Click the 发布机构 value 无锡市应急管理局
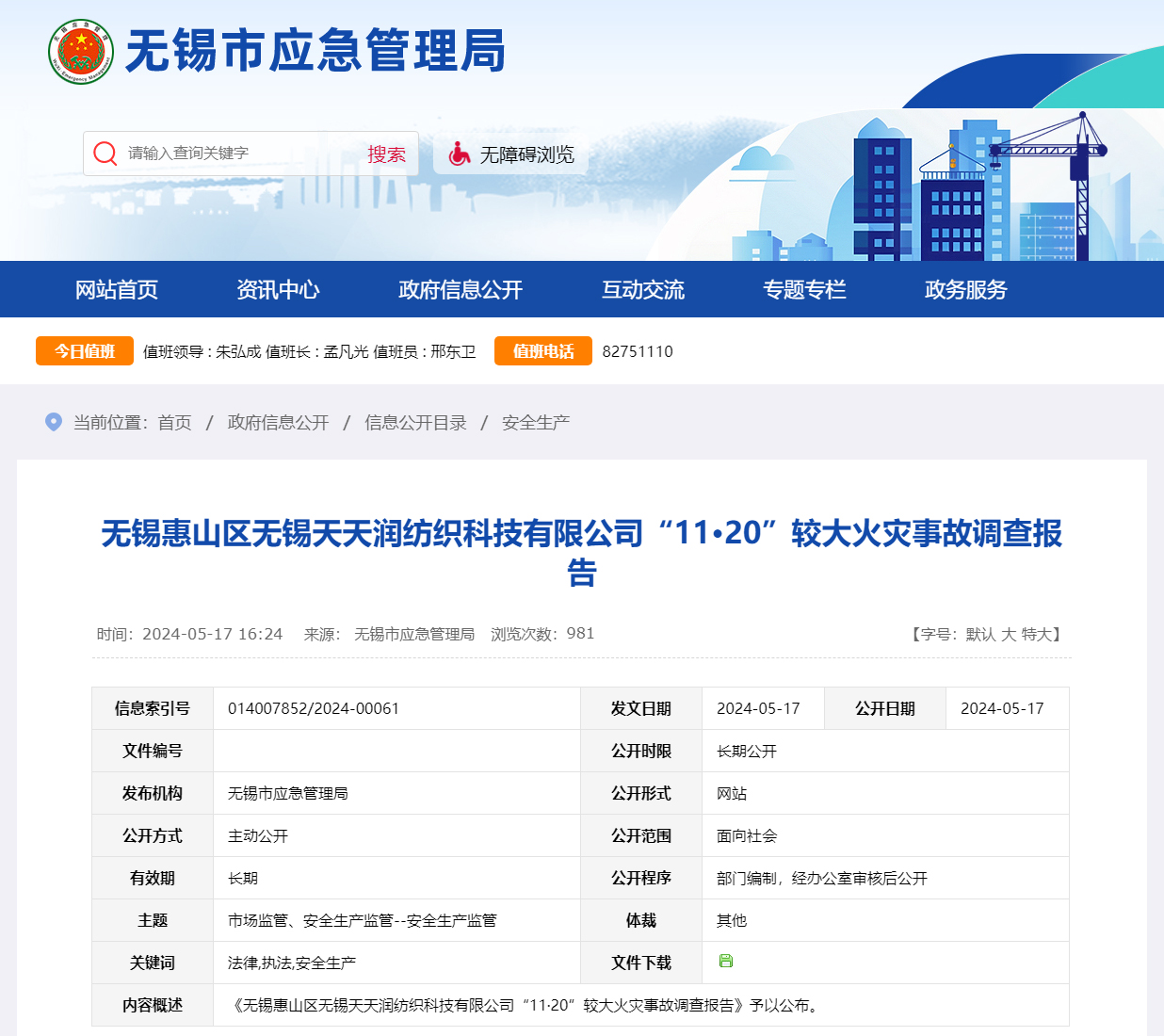 (288, 793)
